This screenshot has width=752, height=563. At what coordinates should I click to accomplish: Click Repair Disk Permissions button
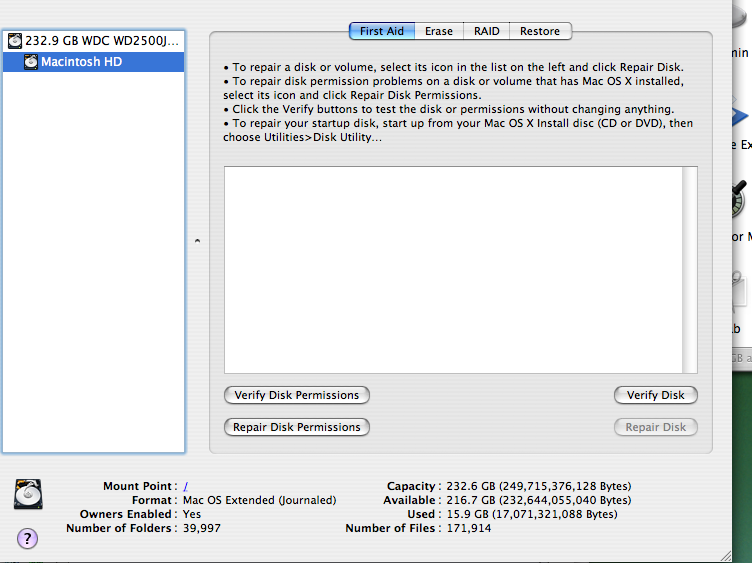coord(296,427)
